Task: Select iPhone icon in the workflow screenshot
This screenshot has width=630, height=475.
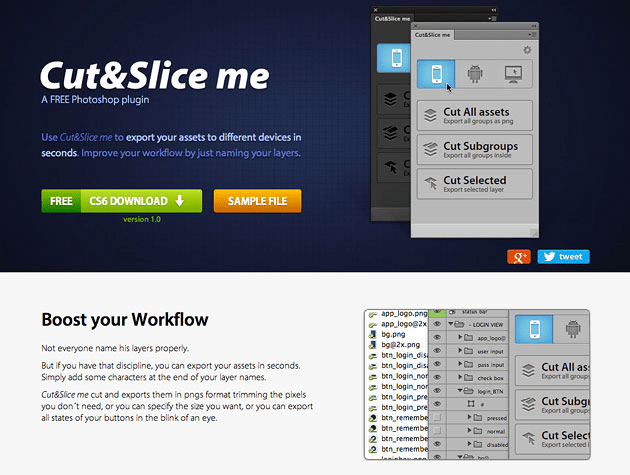Action: point(534,329)
